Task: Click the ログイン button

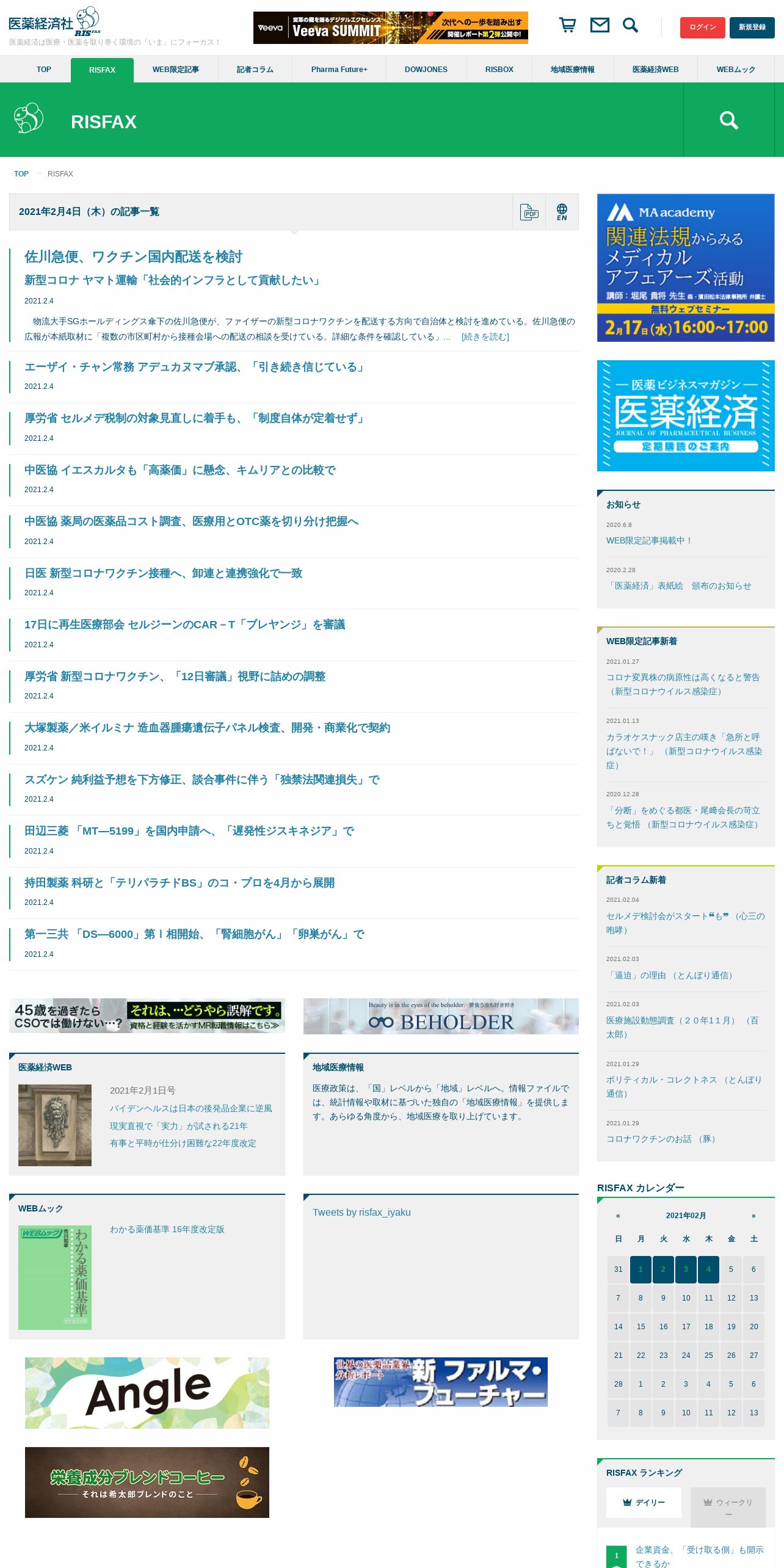Action: [703, 27]
